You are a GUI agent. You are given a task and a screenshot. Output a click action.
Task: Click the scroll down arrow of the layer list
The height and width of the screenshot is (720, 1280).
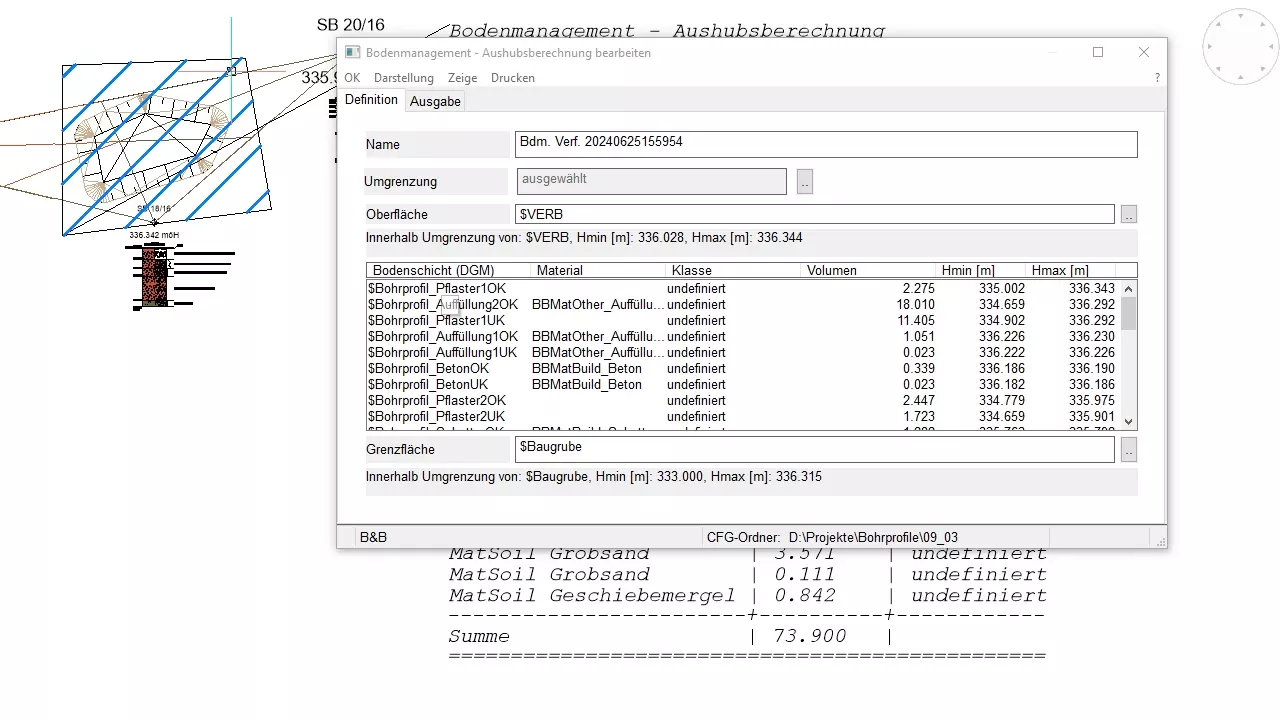pos(1128,422)
